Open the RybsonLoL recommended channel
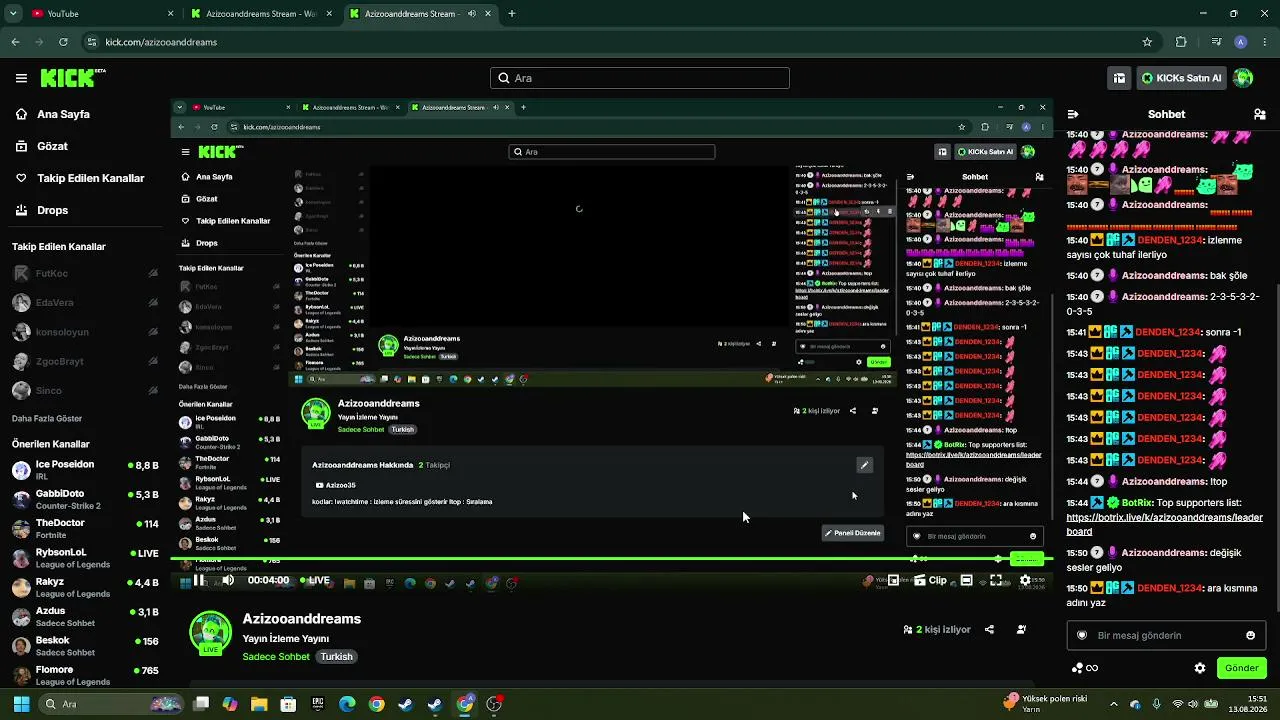Image resolution: width=1280 pixels, height=720 pixels. point(85,558)
